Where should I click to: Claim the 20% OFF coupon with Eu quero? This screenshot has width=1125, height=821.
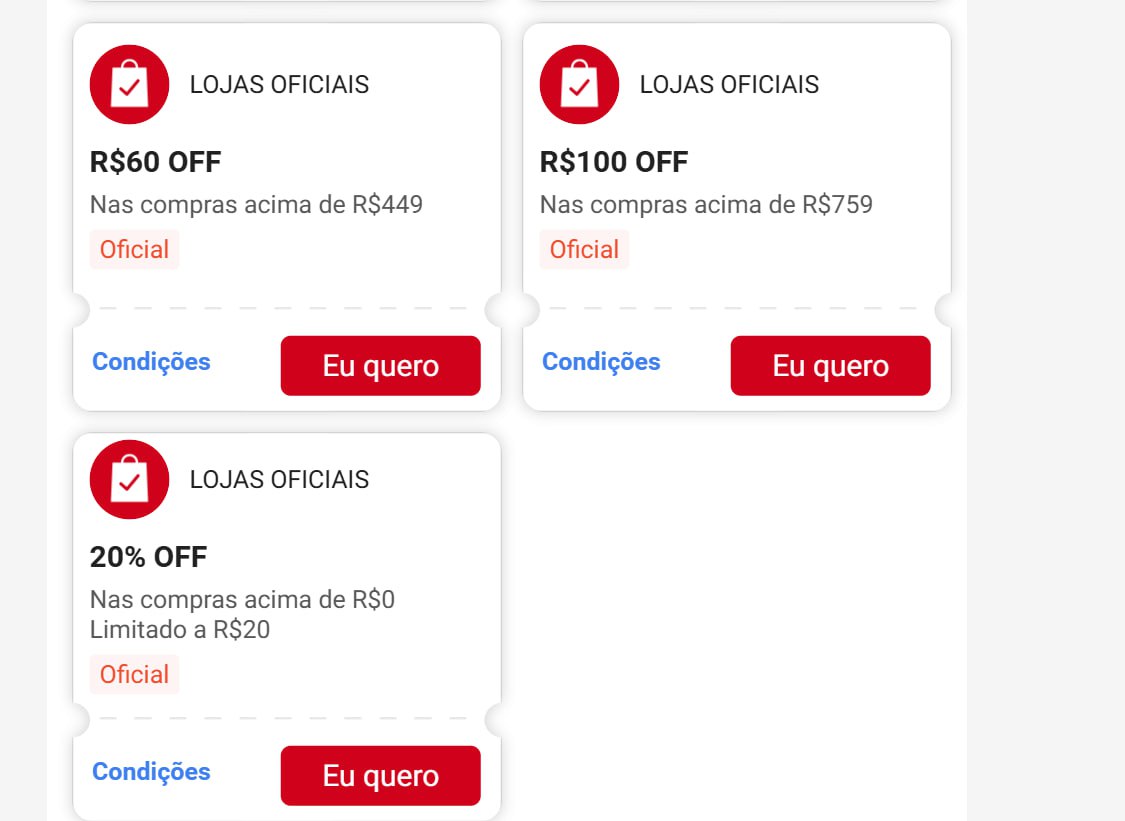(380, 775)
